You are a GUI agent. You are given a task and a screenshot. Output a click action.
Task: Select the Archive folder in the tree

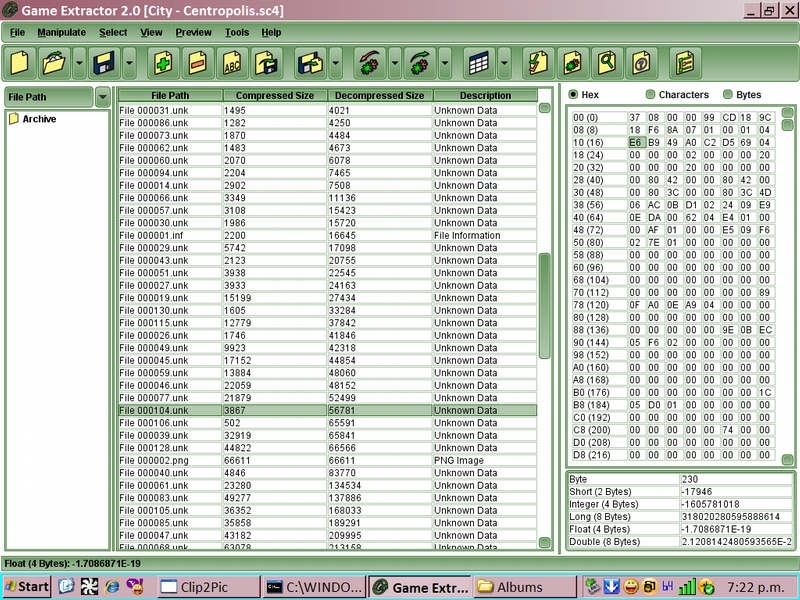33,119
